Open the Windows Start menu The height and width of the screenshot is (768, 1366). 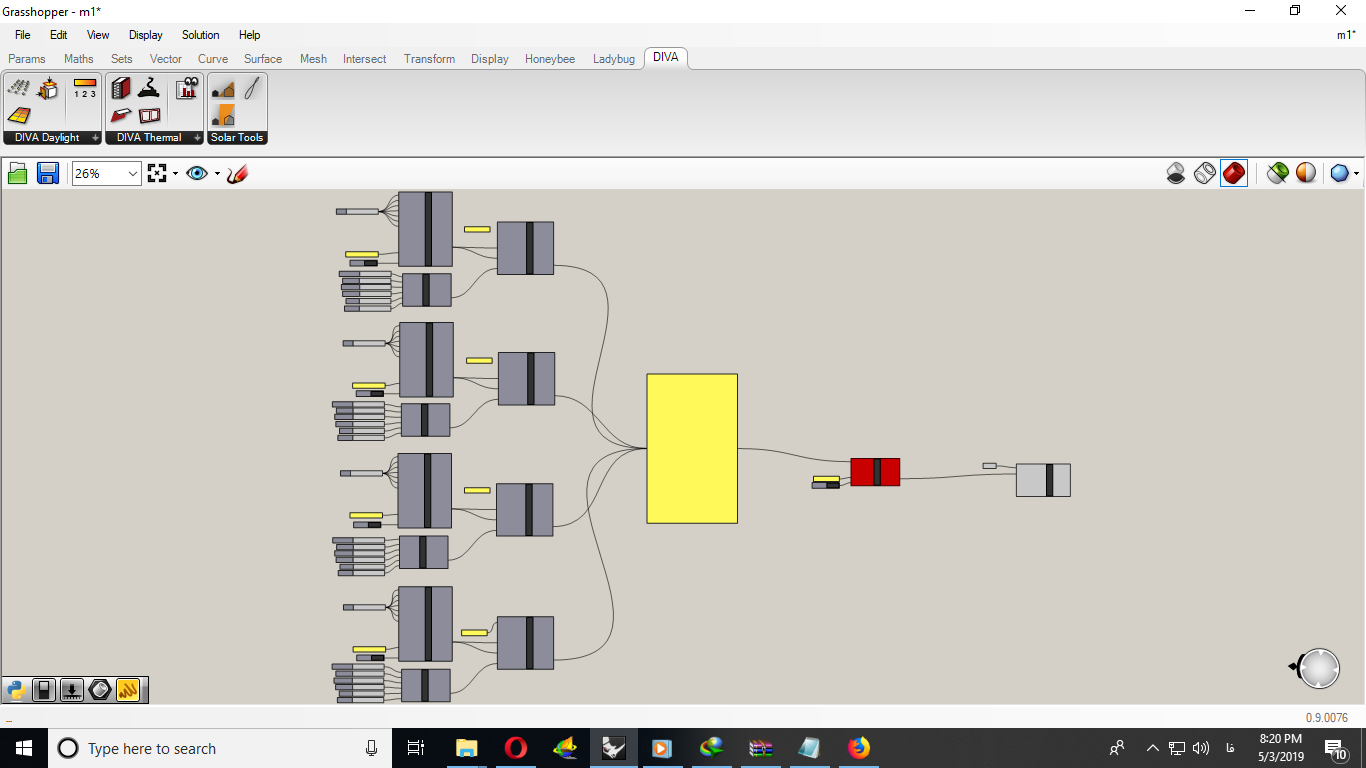click(x=24, y=748)
